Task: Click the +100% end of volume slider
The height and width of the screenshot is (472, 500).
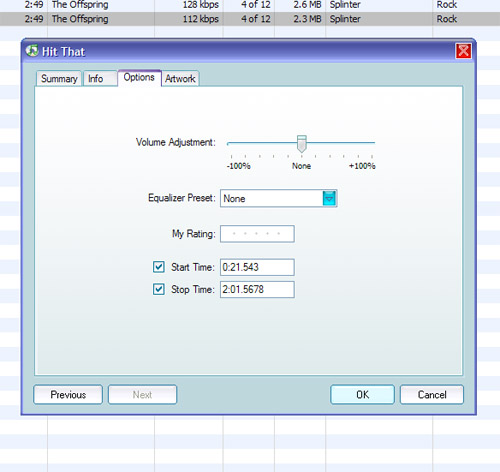Action: point(372,143)
